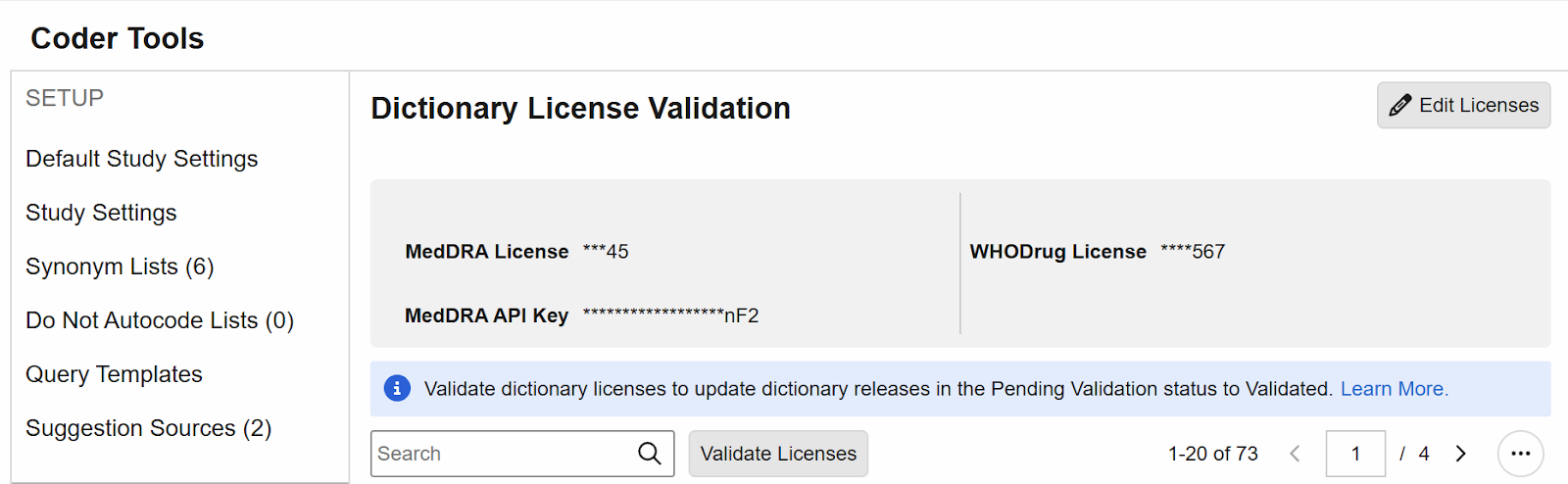Viewport: 1568px width, 484px height.
Task: Select Synonym Lists (6)
Action: tap(120, 266)
